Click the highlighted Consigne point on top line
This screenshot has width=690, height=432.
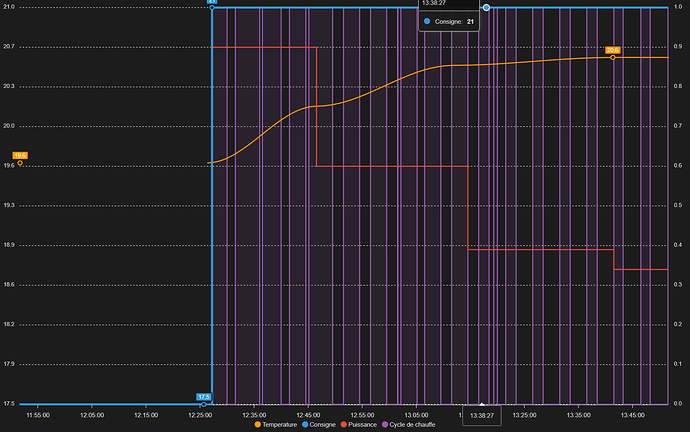point(486,8)
